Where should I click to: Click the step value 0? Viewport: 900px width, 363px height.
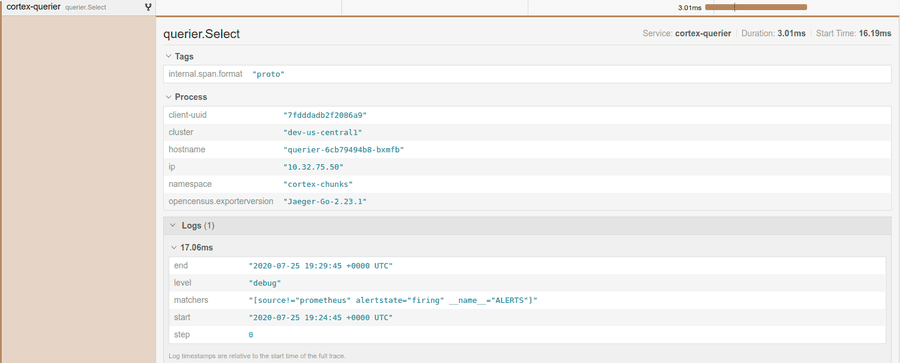click(251, 335)
